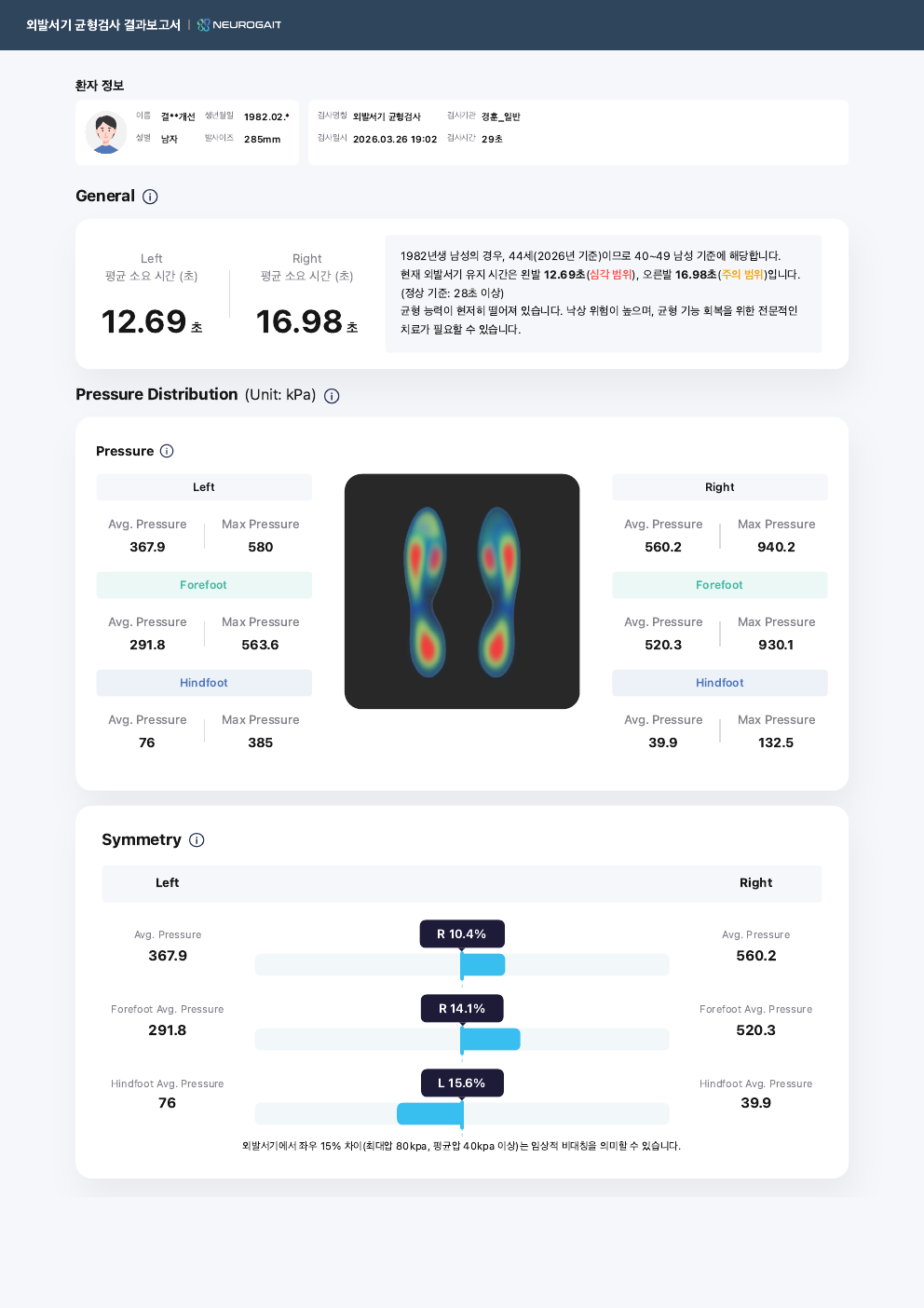Viewport: 924px width, 1308px height.
Task: Click the R 14.1% forefoot symmetry badge
Action: [x=462, y=1009]
